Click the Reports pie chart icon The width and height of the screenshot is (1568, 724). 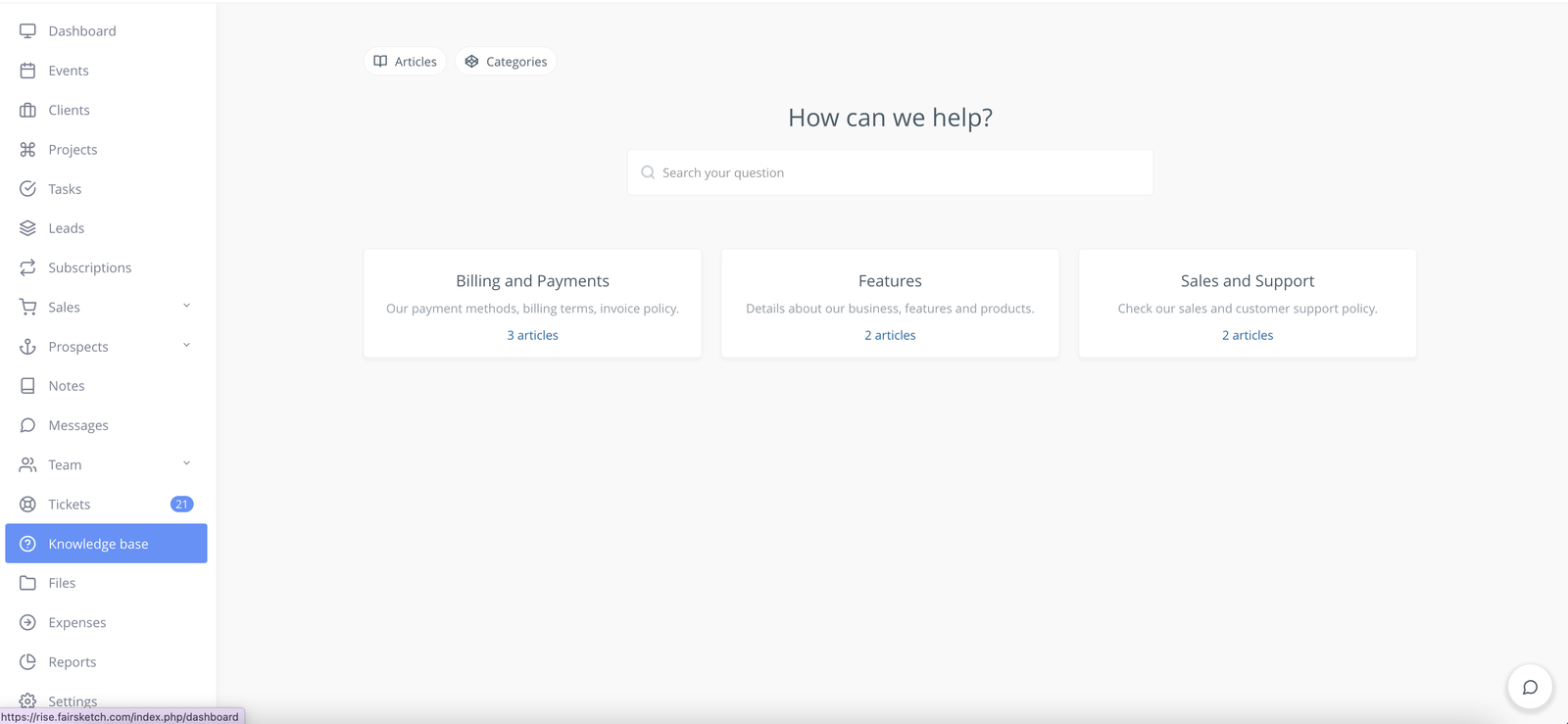(x=27, y=662)
